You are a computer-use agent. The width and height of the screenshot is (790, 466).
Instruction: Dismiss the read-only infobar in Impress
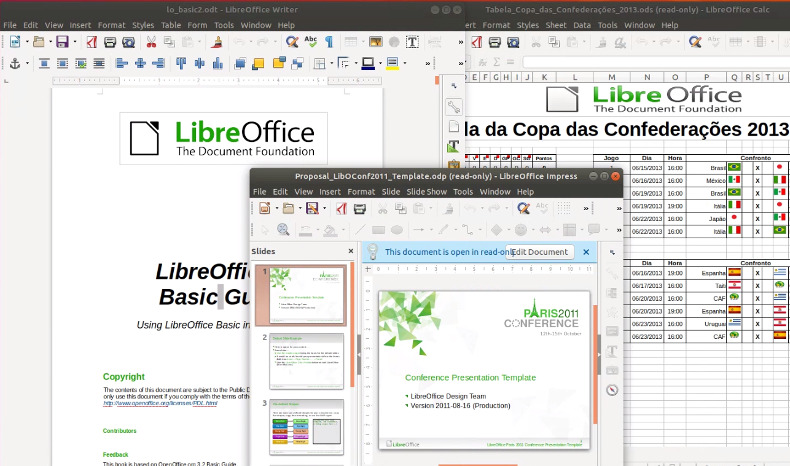586,252
